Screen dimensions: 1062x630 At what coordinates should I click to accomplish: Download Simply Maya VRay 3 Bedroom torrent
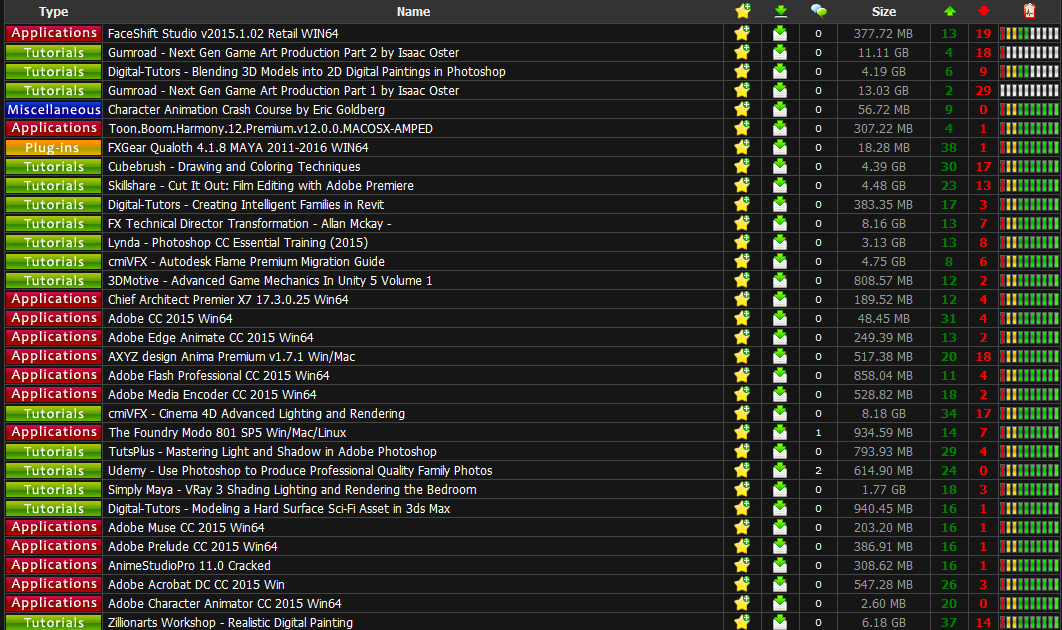point(780,488)
